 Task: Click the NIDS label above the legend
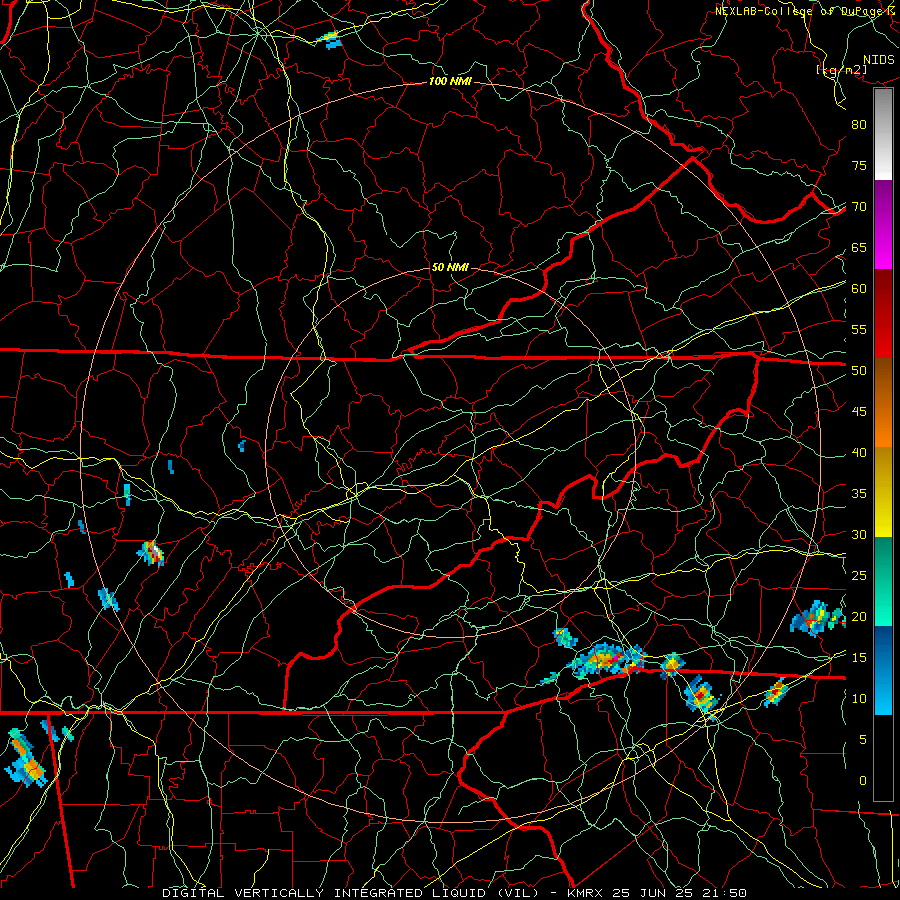[x=879, y=60]
